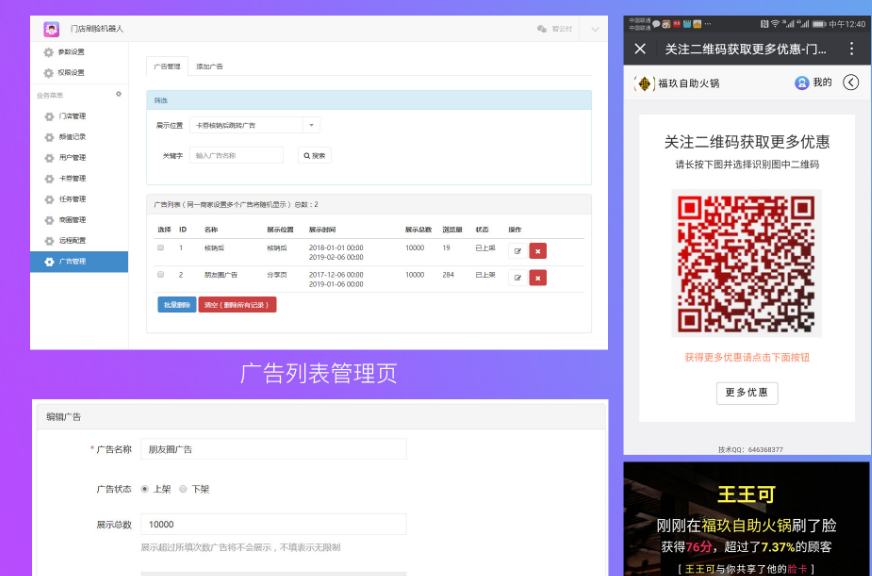This screenshot has height=576, width=872.
Task: Click the 展示时间 column header
Action: 323,230
